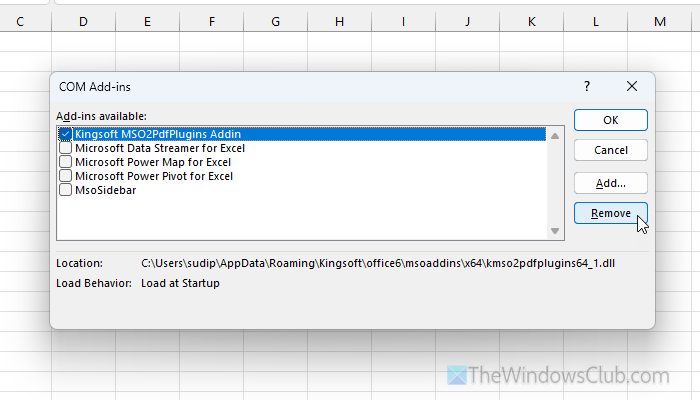700x400 pixels.
Task: Uncheck Kingsoft MSO2PdfPlugins Addin checkbox
Action: click(65, 134)
